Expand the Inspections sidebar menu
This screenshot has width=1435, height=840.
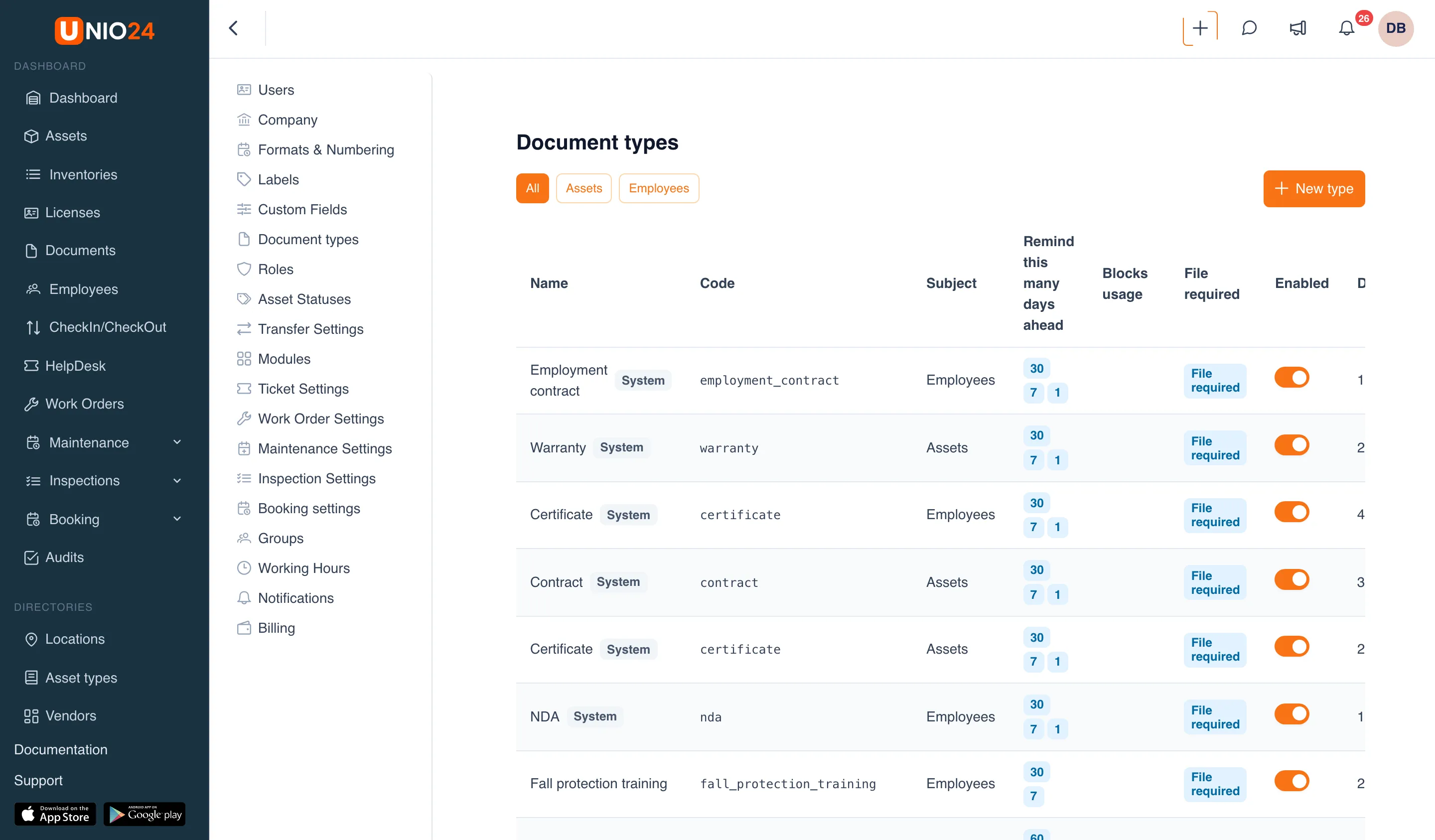pos(177,481)
